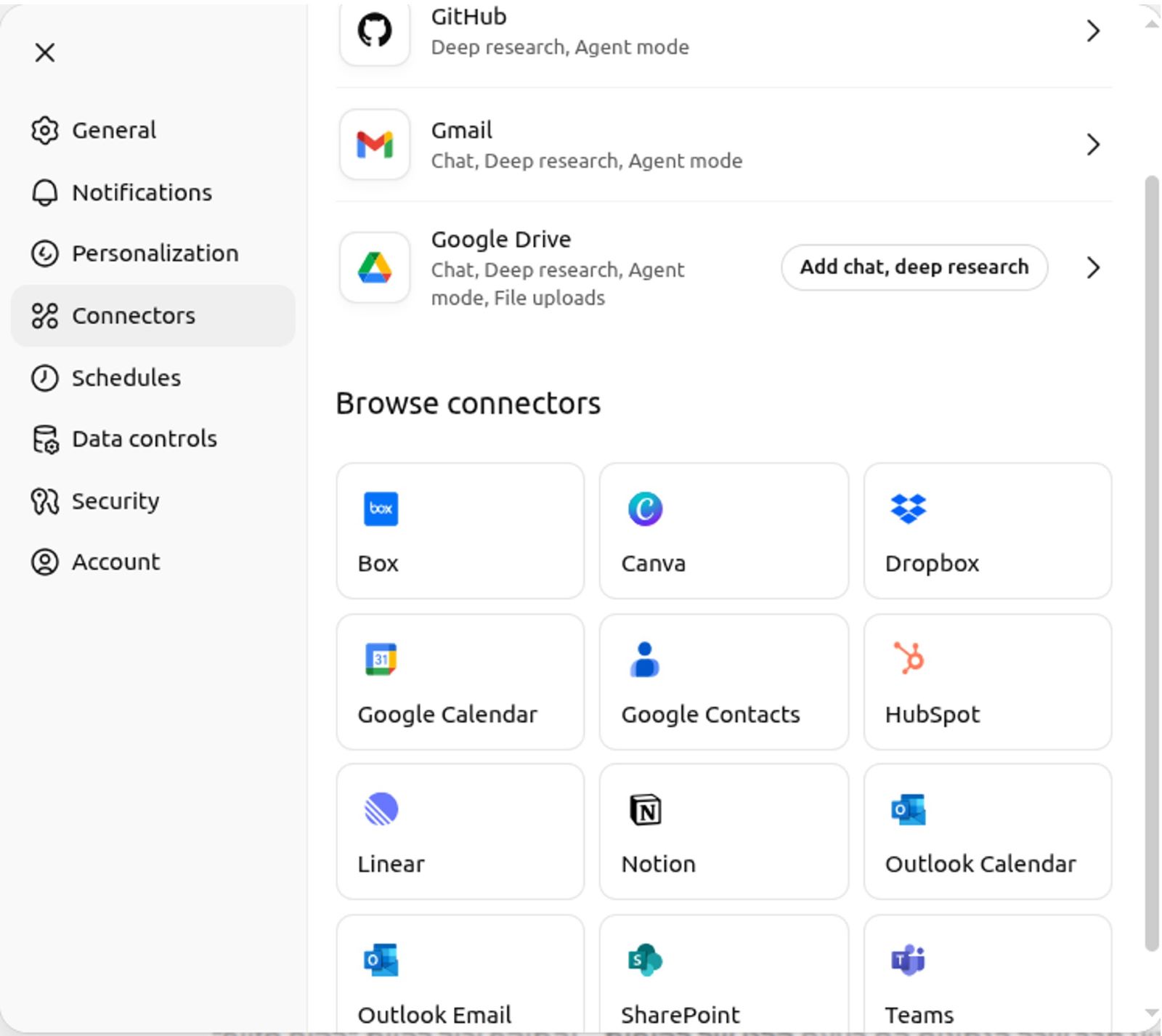
Task: Click the Notifications bell icon
Action: 45,193
